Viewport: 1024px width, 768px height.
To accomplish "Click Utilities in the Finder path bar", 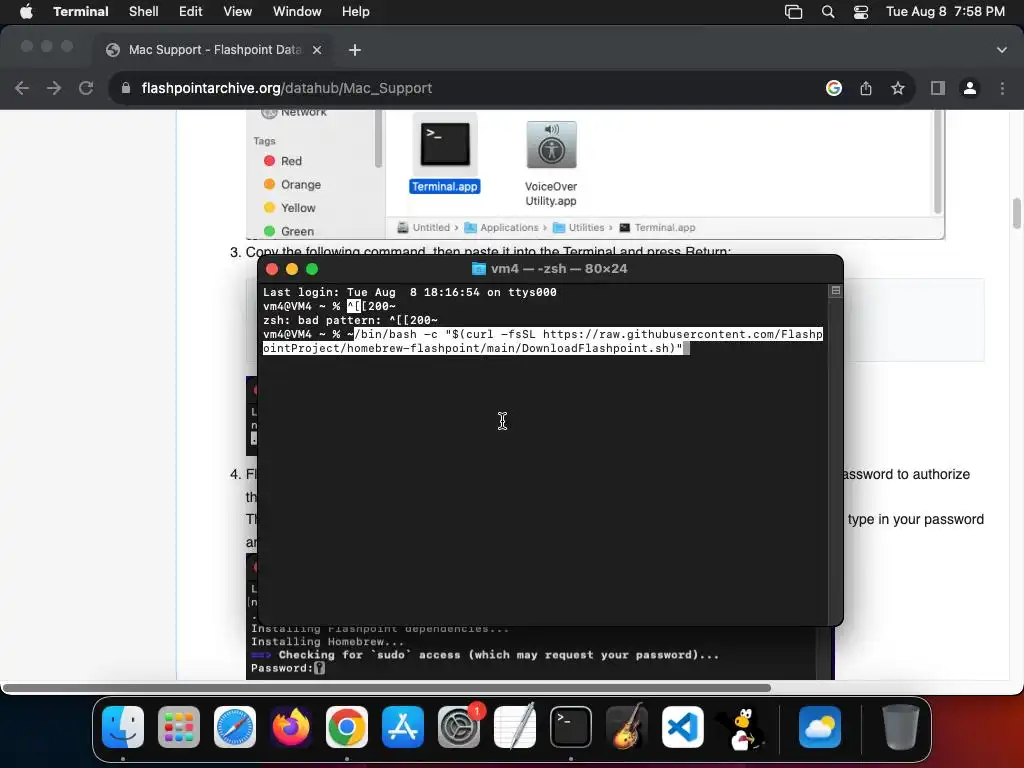I will point(579,227).
